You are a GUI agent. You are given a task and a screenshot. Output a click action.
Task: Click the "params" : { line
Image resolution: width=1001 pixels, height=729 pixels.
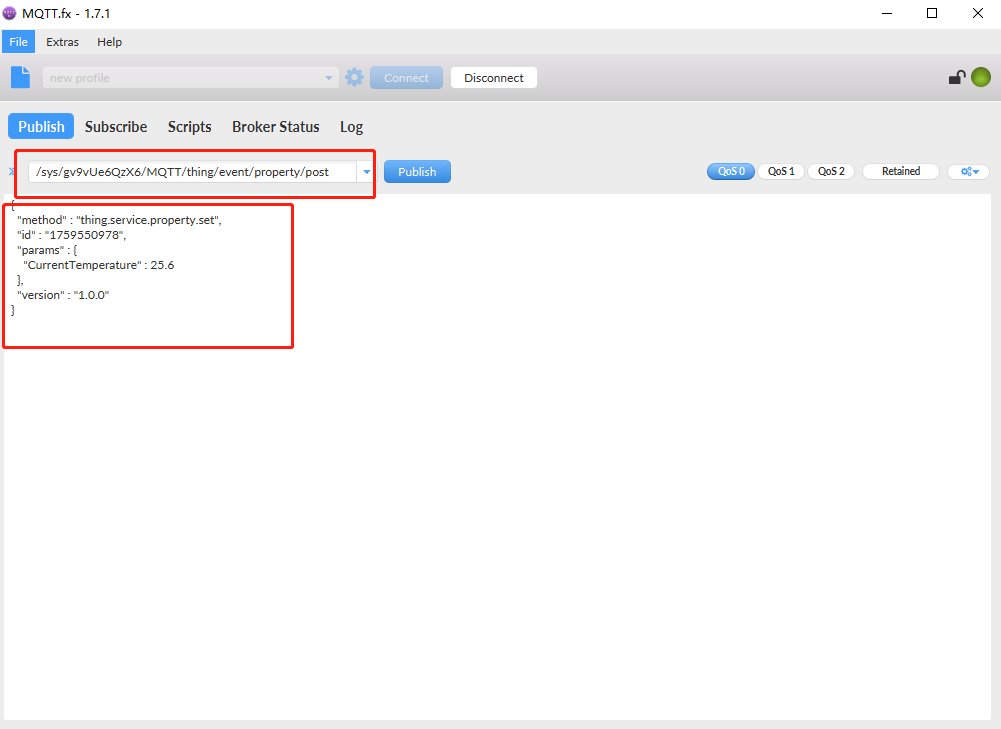(x=47, y=250)
